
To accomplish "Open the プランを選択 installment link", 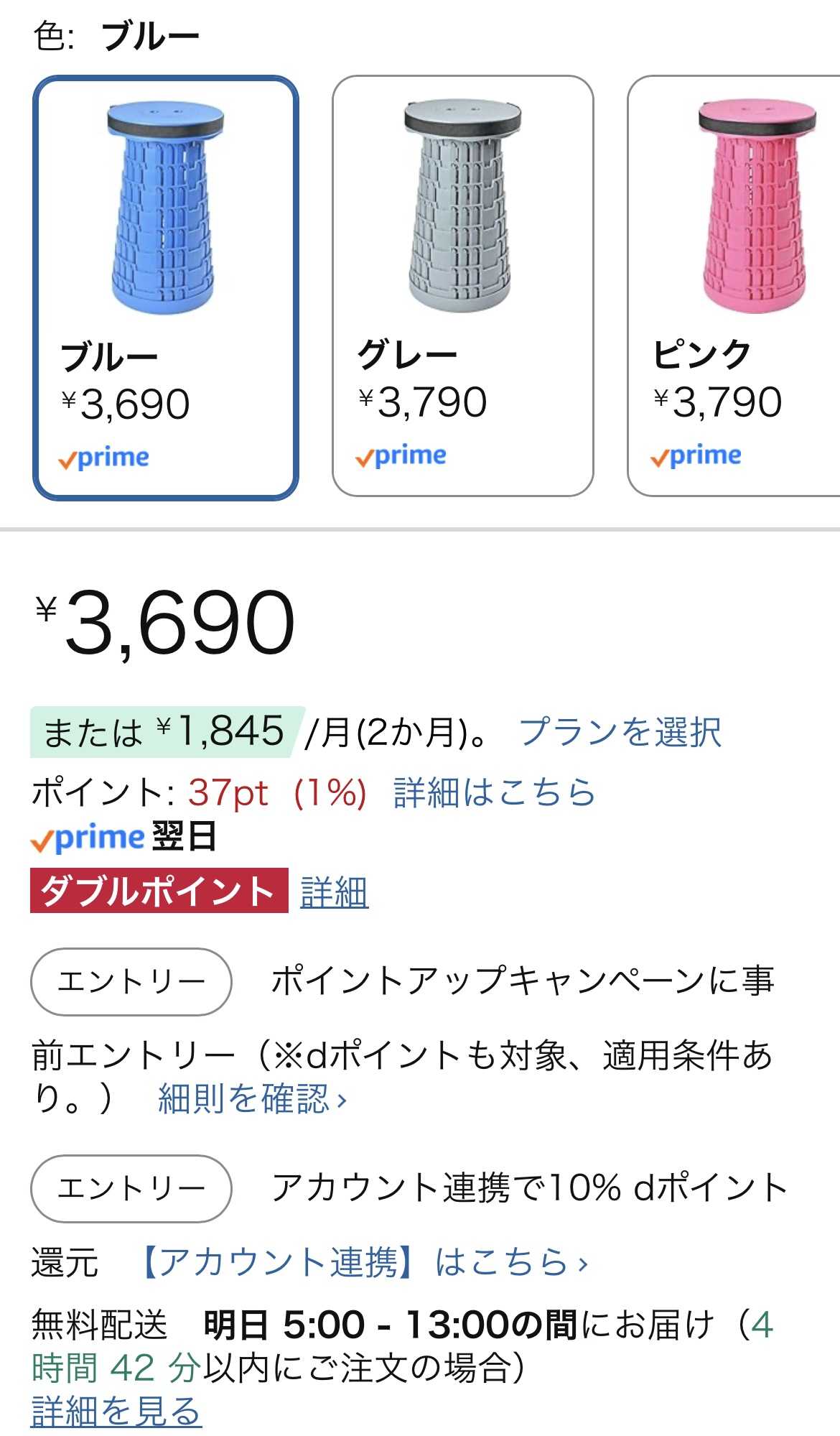I will click(620, 732).
